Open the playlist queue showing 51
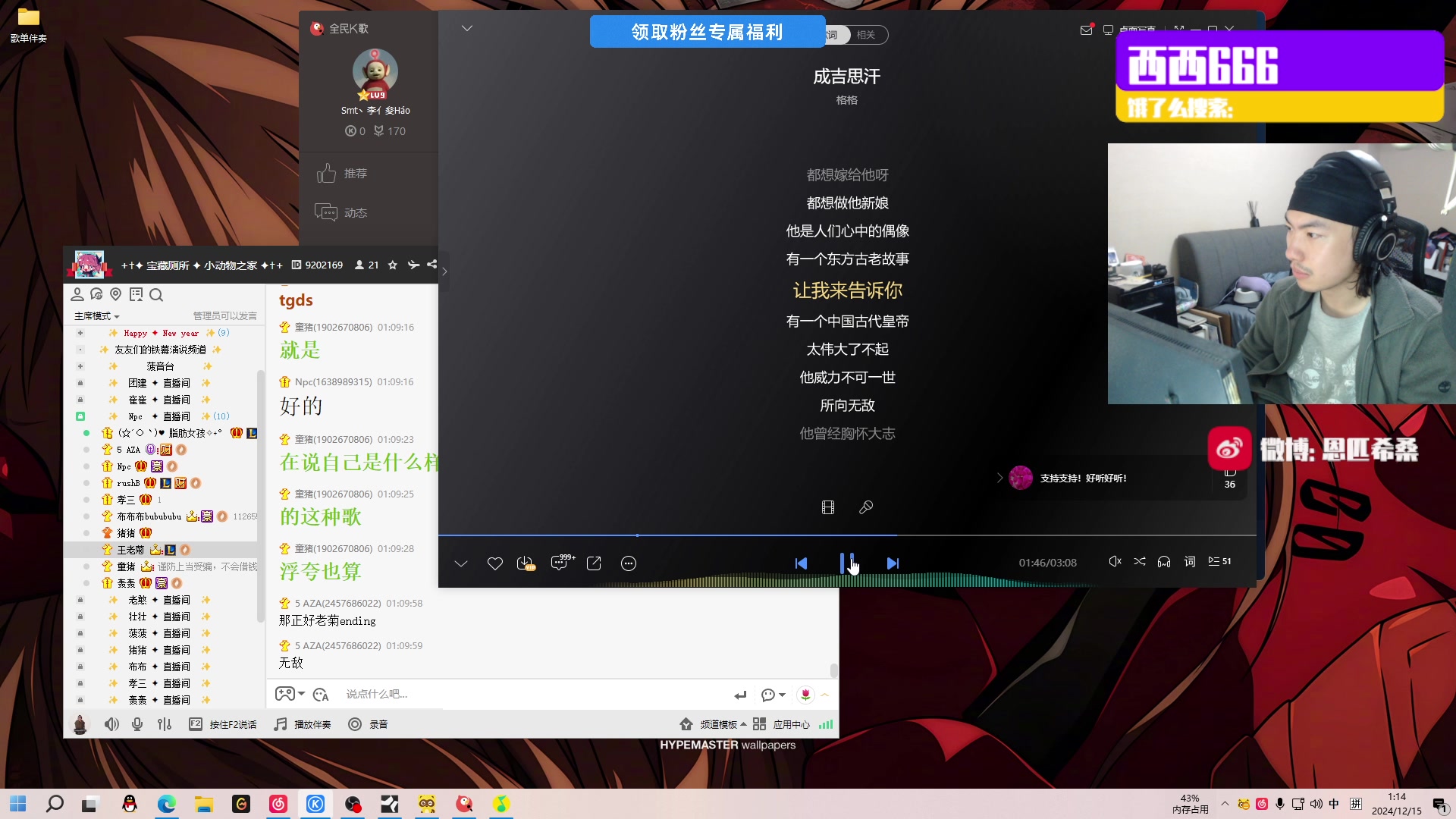Image resolution: width=1456 pixels, height=819 pixels. [x=1219, y=562]
